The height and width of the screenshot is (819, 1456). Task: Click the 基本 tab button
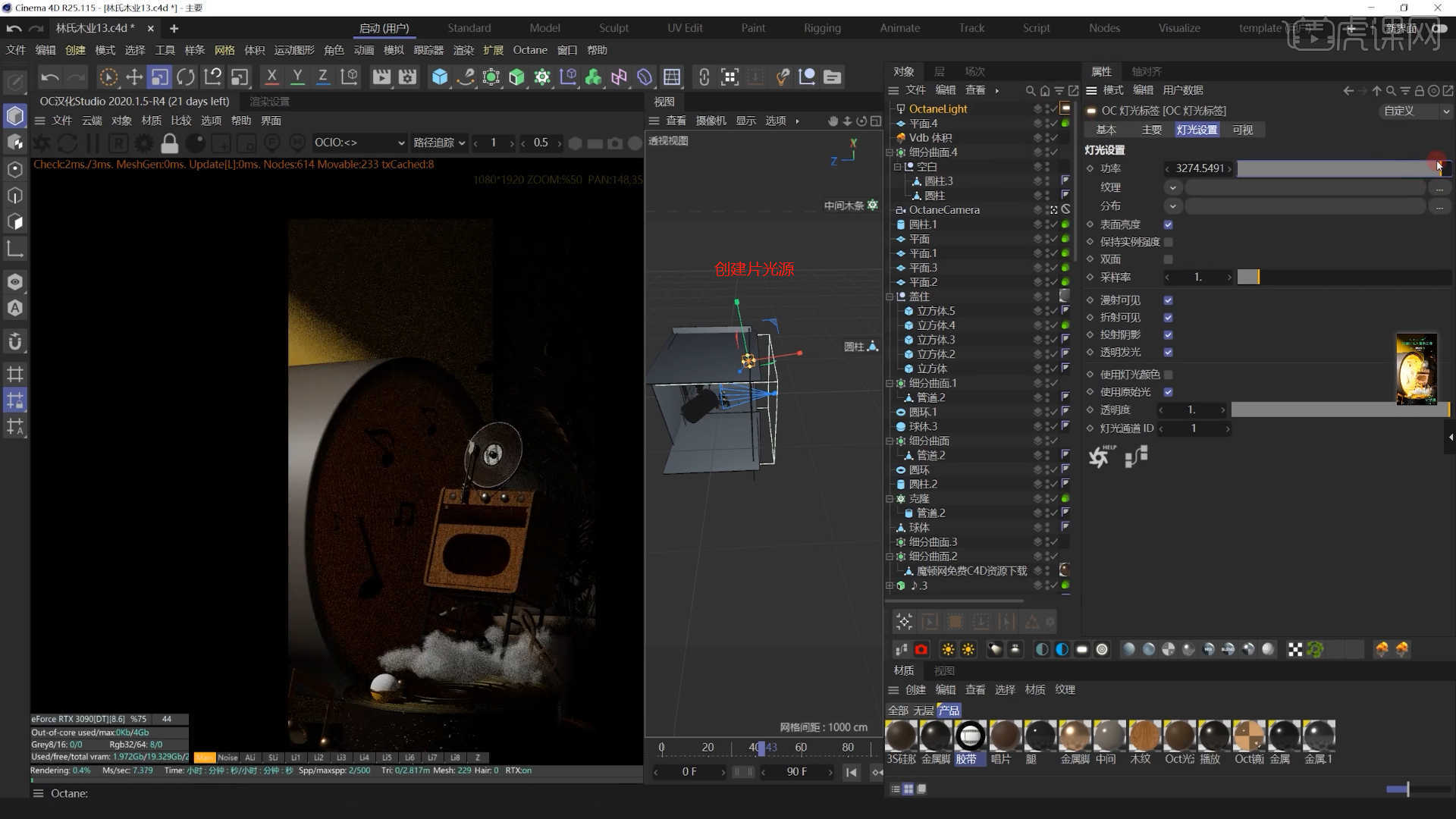[1106, 130]
